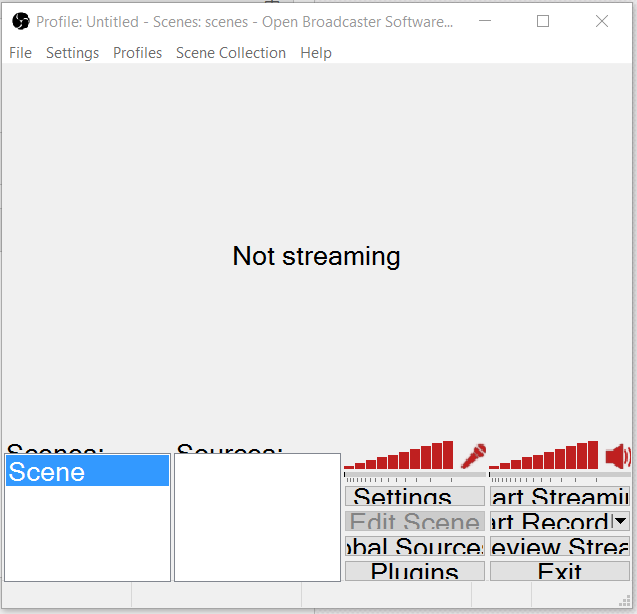Image resolution: width=637 pixels, height=614 pixels.
Task: Open the Help menu
Action: click(316, 53)
